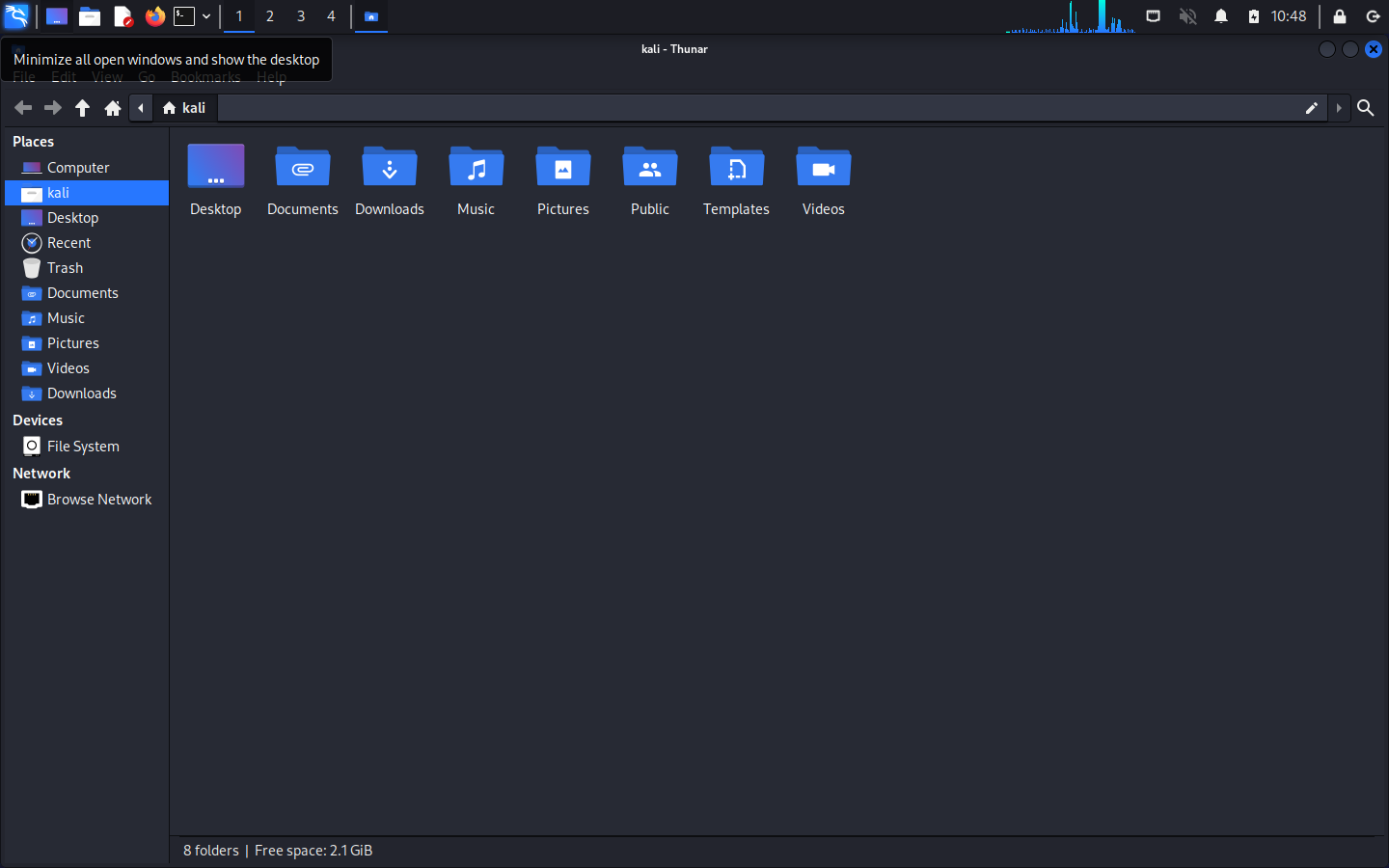
Task: Toggle the path edit pencil button
Action: (x=1311, y=108)
